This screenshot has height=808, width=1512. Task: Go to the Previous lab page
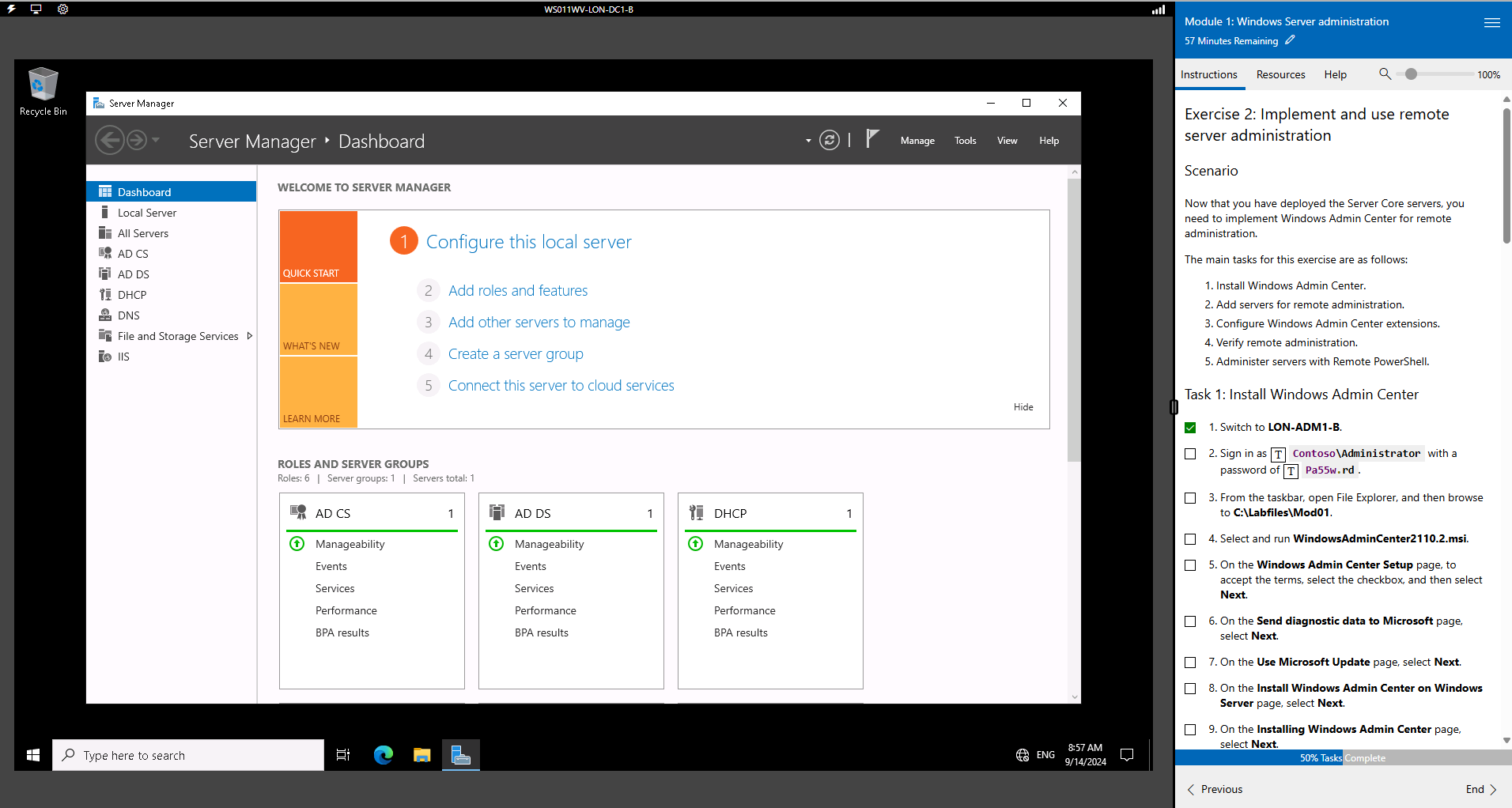(x=1215, y=789)
